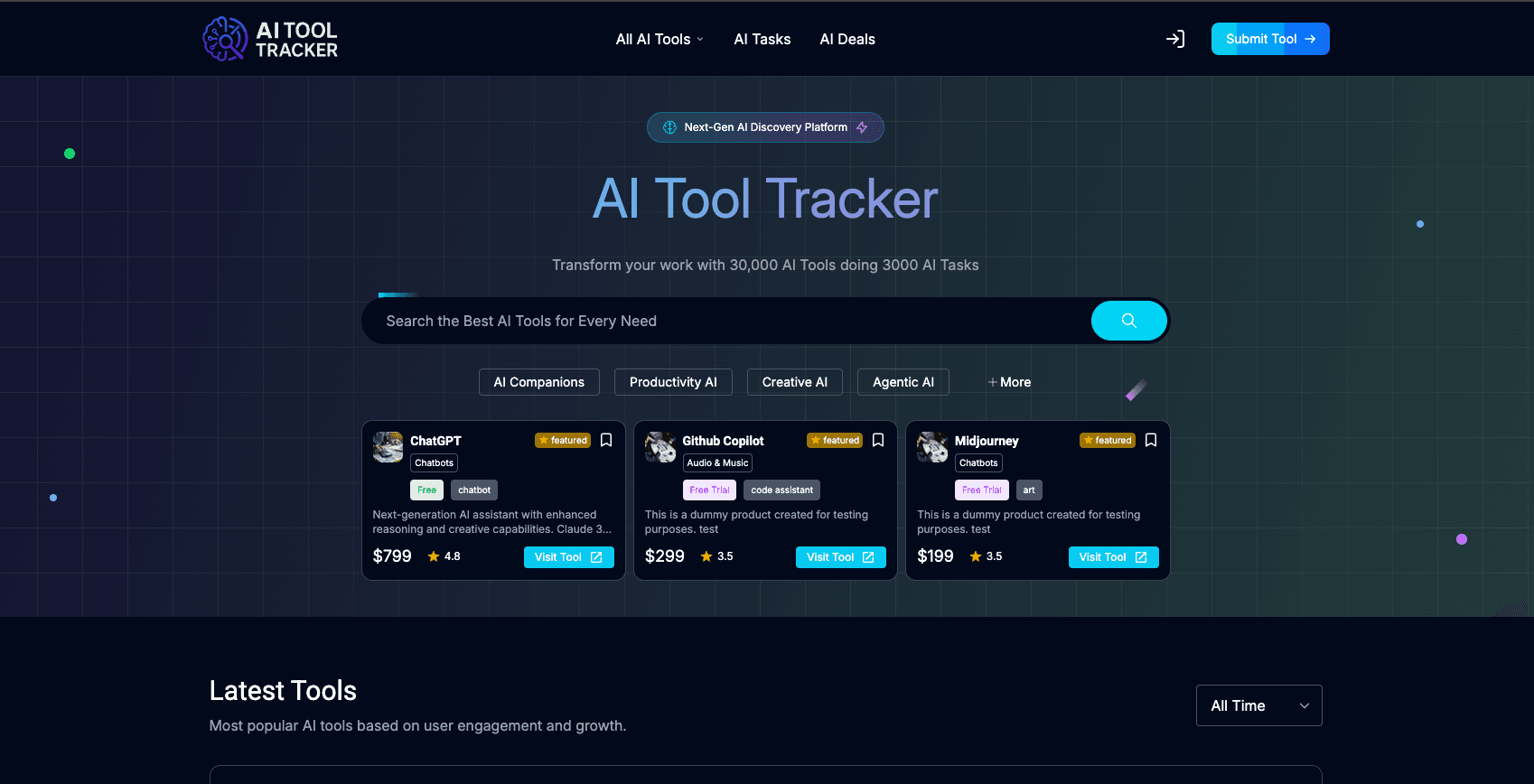Click the star rating 4.8 on ChatGPT
Image resolution: width=1534 pixels, height=784 pixels.
[444, 556]
